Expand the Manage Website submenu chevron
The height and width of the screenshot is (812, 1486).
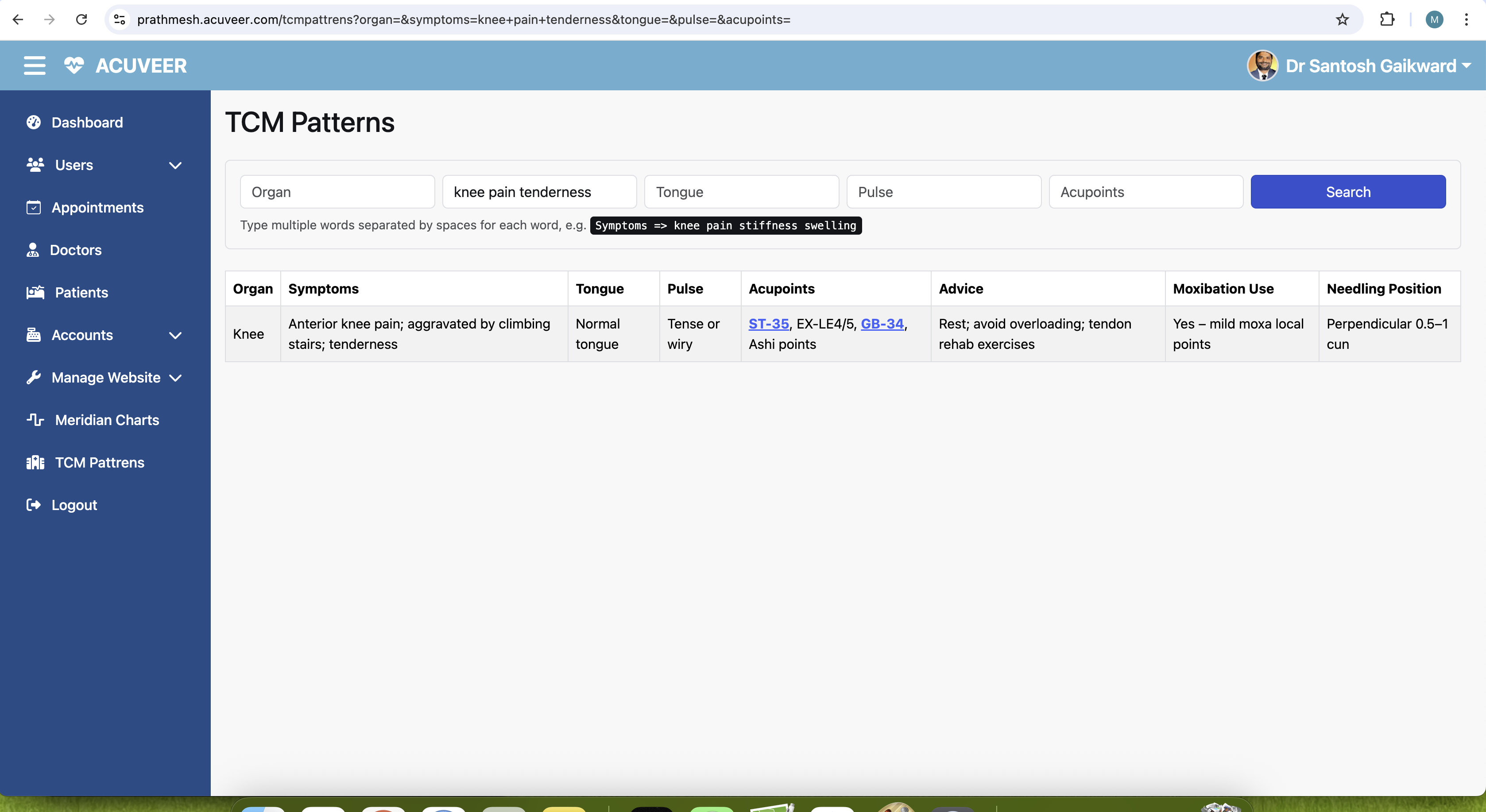pyautogui.click(x=175, y=378)
